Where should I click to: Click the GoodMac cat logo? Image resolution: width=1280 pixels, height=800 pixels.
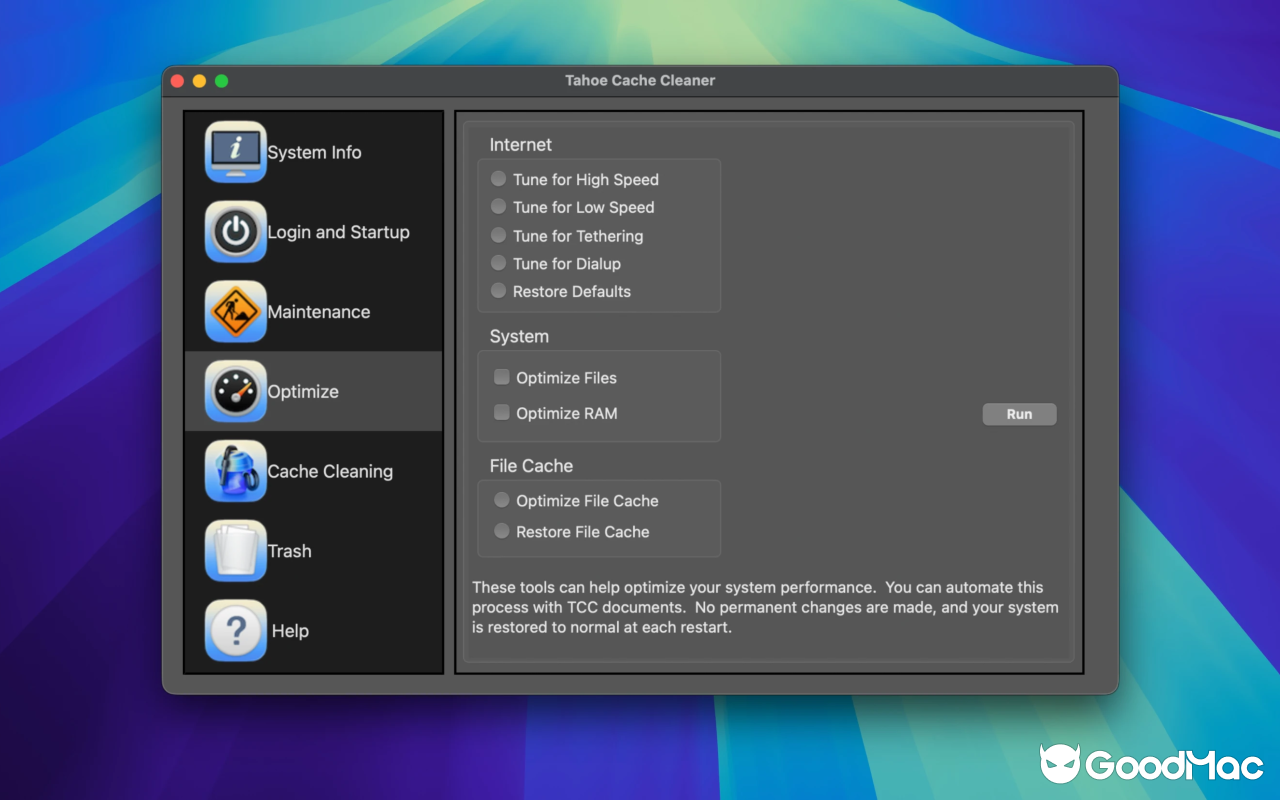click(1063, 764)
